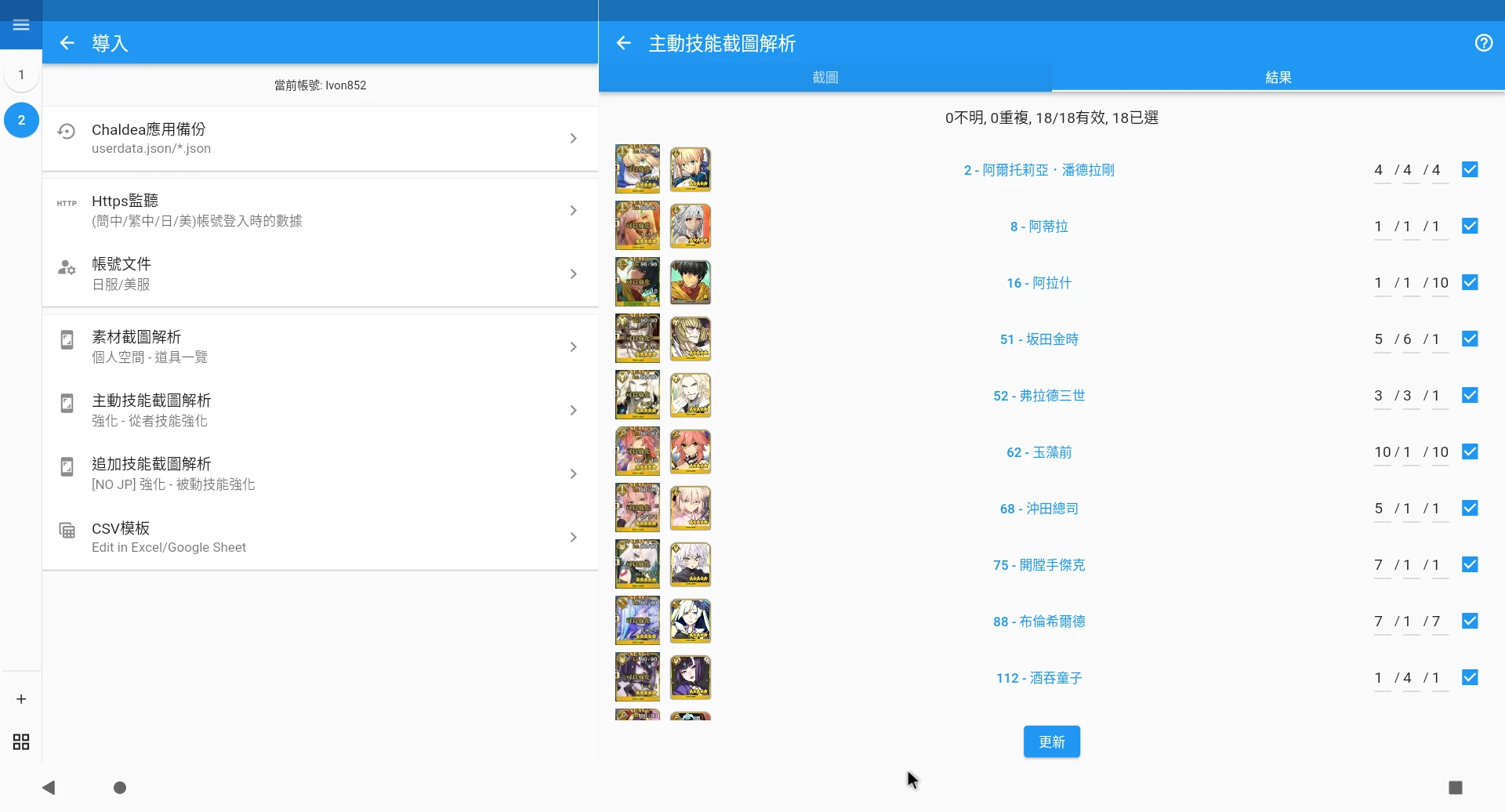The image size is (1505, 812).
Task: Tap the Android back triangle button
Action: pos(49,788)
